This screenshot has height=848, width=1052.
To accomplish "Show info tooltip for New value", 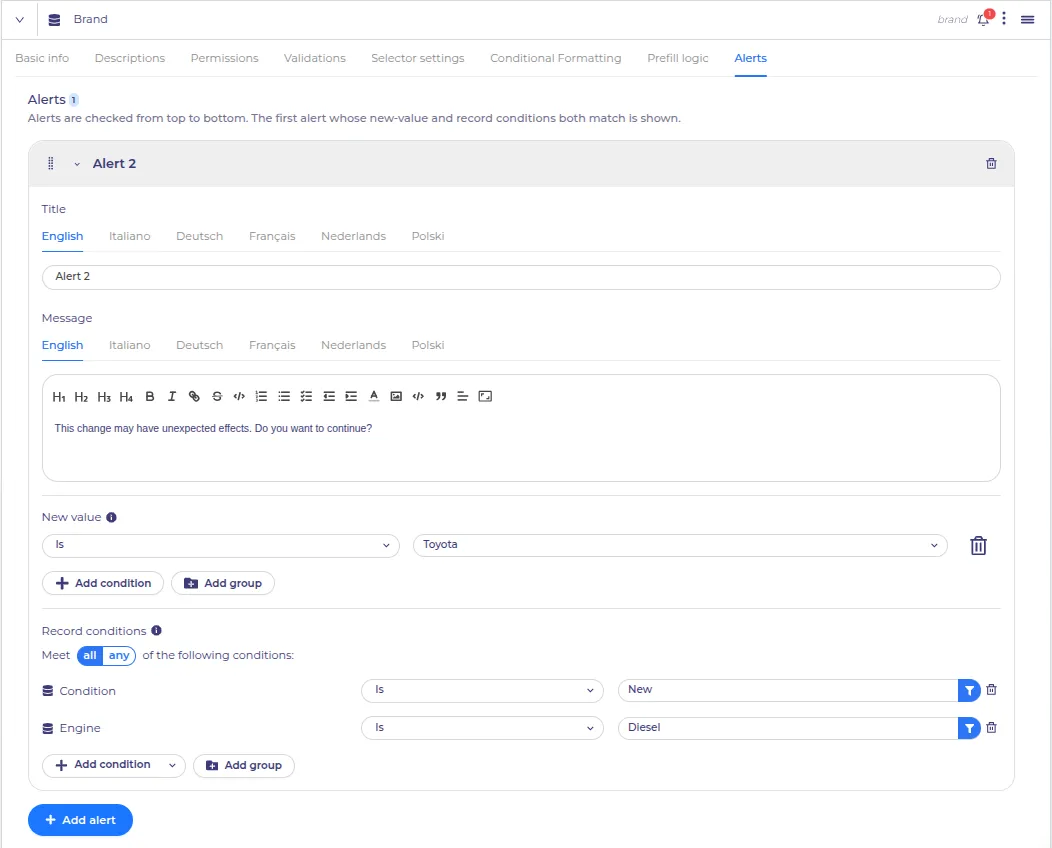I will (x=111, y=517).
